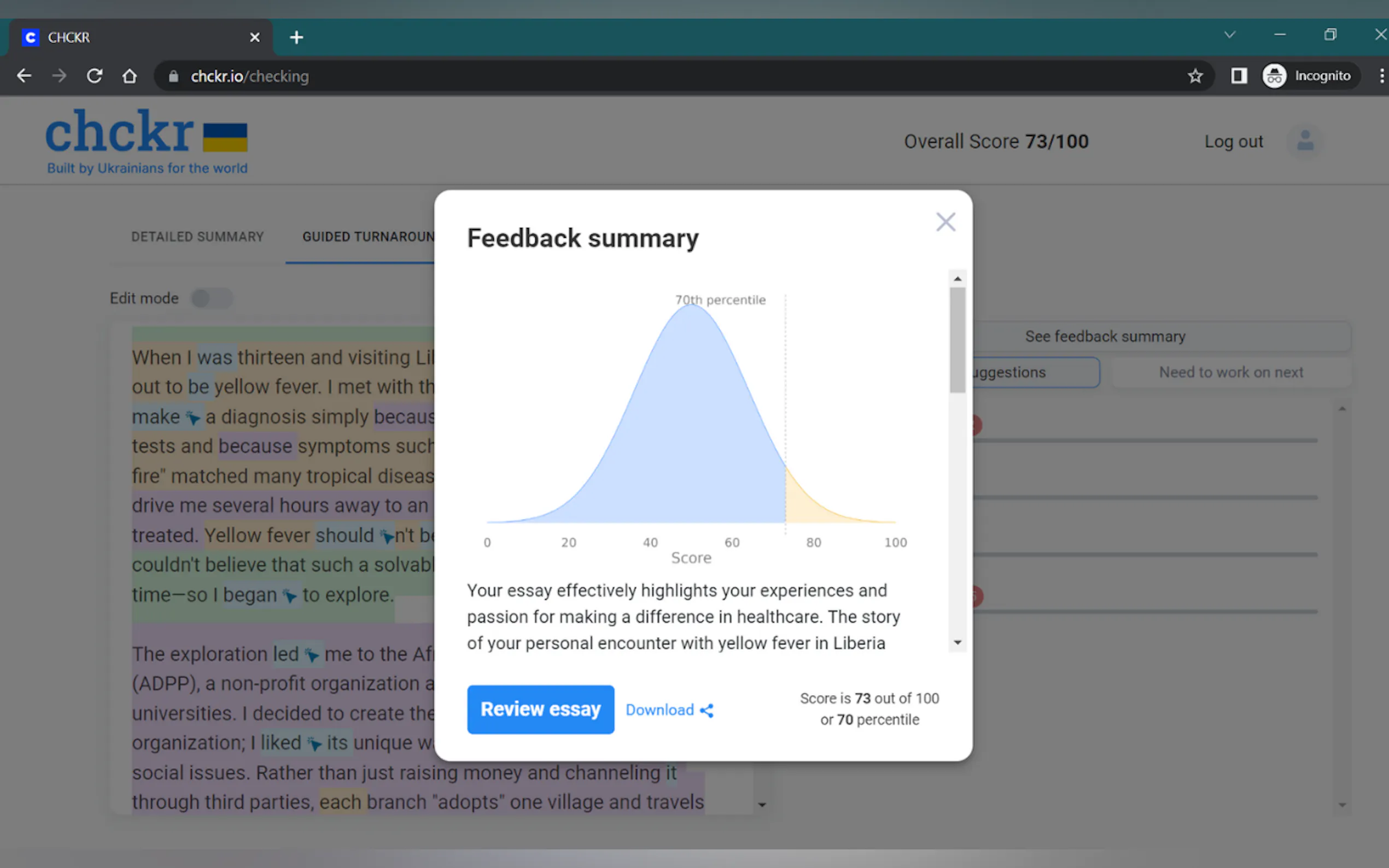
Task: Click the Incognito profile icon
Action: tap(1274, 77)
